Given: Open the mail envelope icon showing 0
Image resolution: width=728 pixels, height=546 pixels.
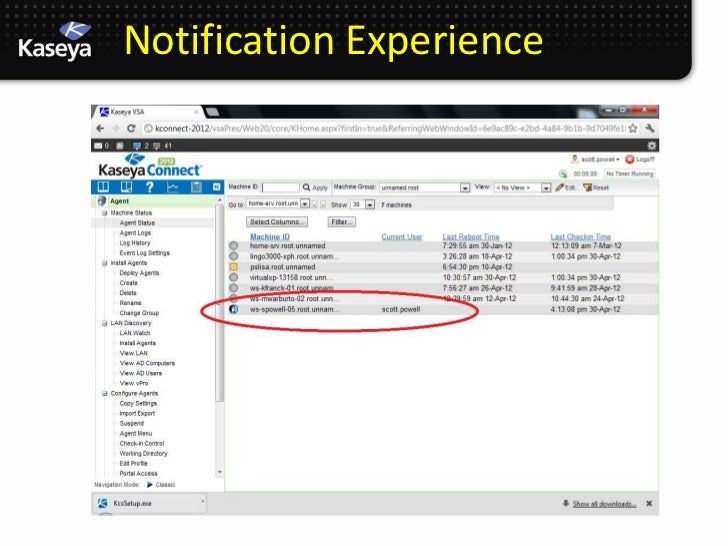Looking at the screenshot, I should [x=98, y=146].
